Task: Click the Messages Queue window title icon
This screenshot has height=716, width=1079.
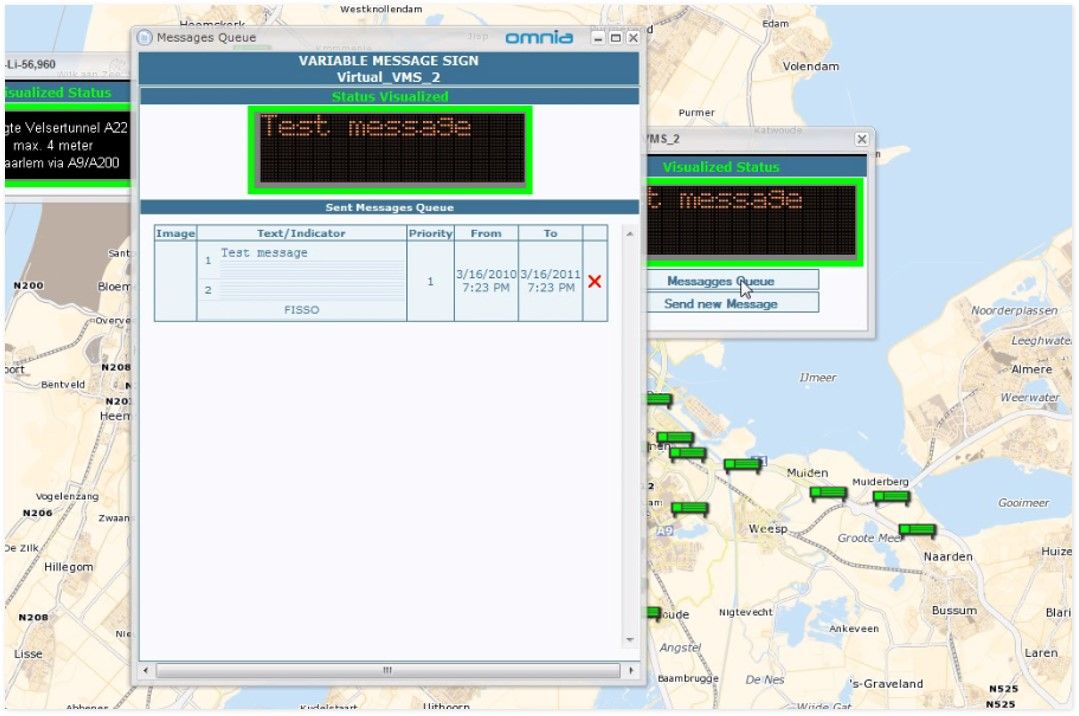Action: coord(144,38)
